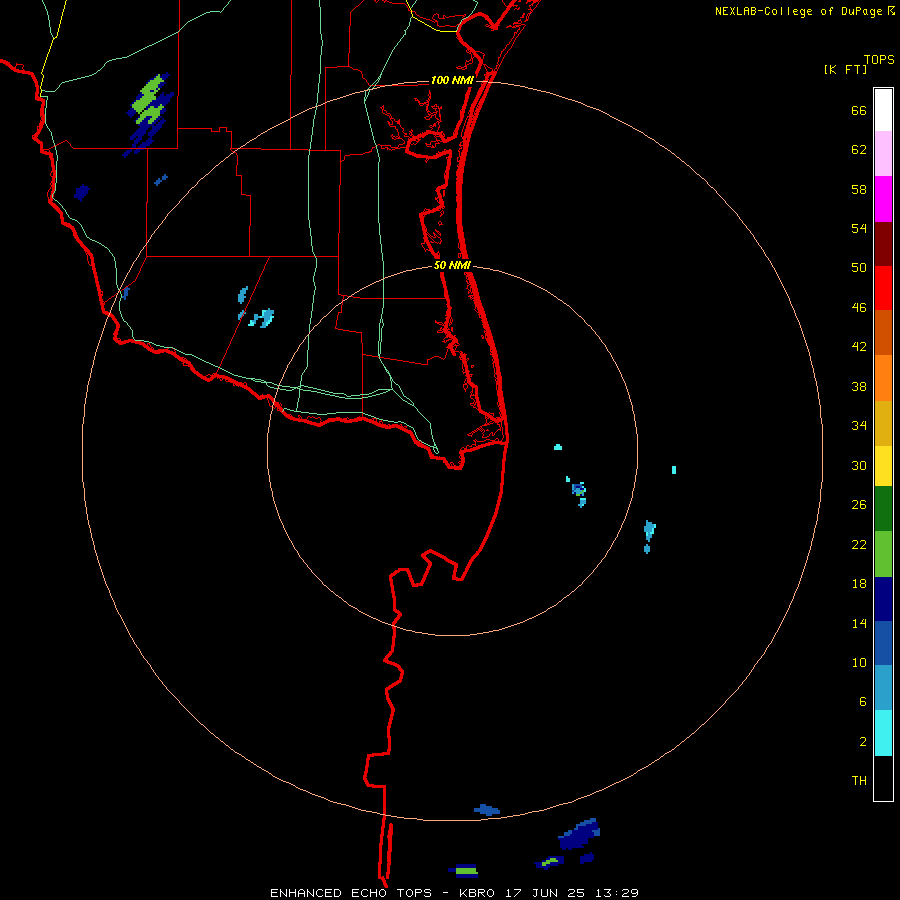Pick the light green legend swatch
The height and width of the screenshot is (900, 900).
883,554
